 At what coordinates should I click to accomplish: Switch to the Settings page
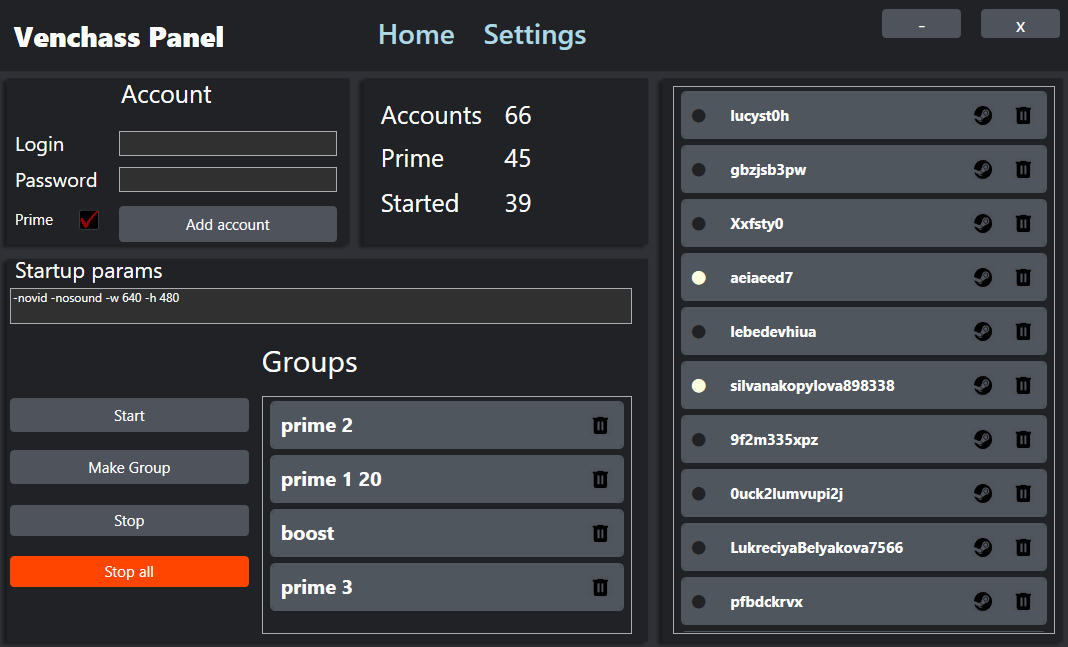click(x=534, y=34)
